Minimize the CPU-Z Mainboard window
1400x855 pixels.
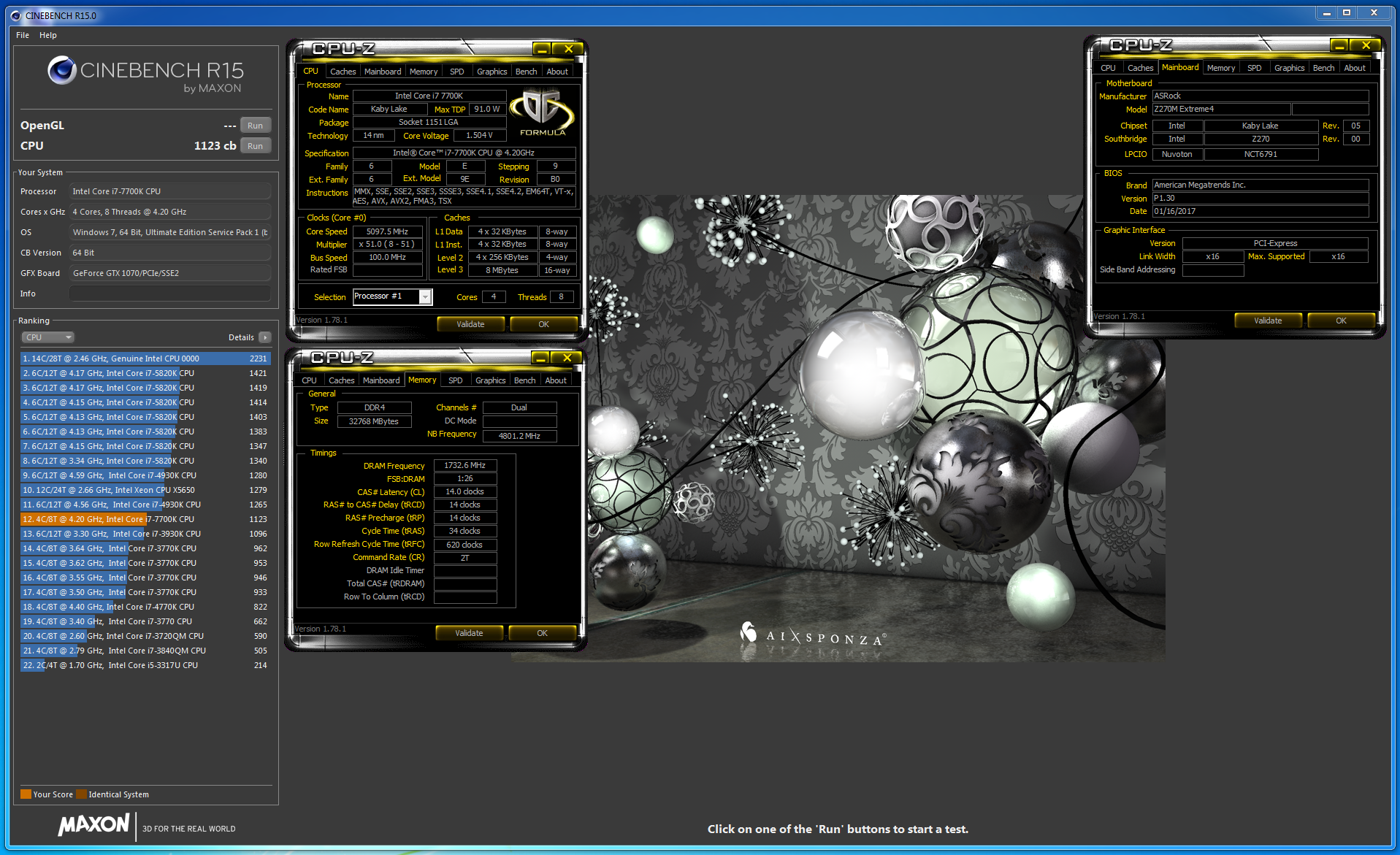point(1339,45)
